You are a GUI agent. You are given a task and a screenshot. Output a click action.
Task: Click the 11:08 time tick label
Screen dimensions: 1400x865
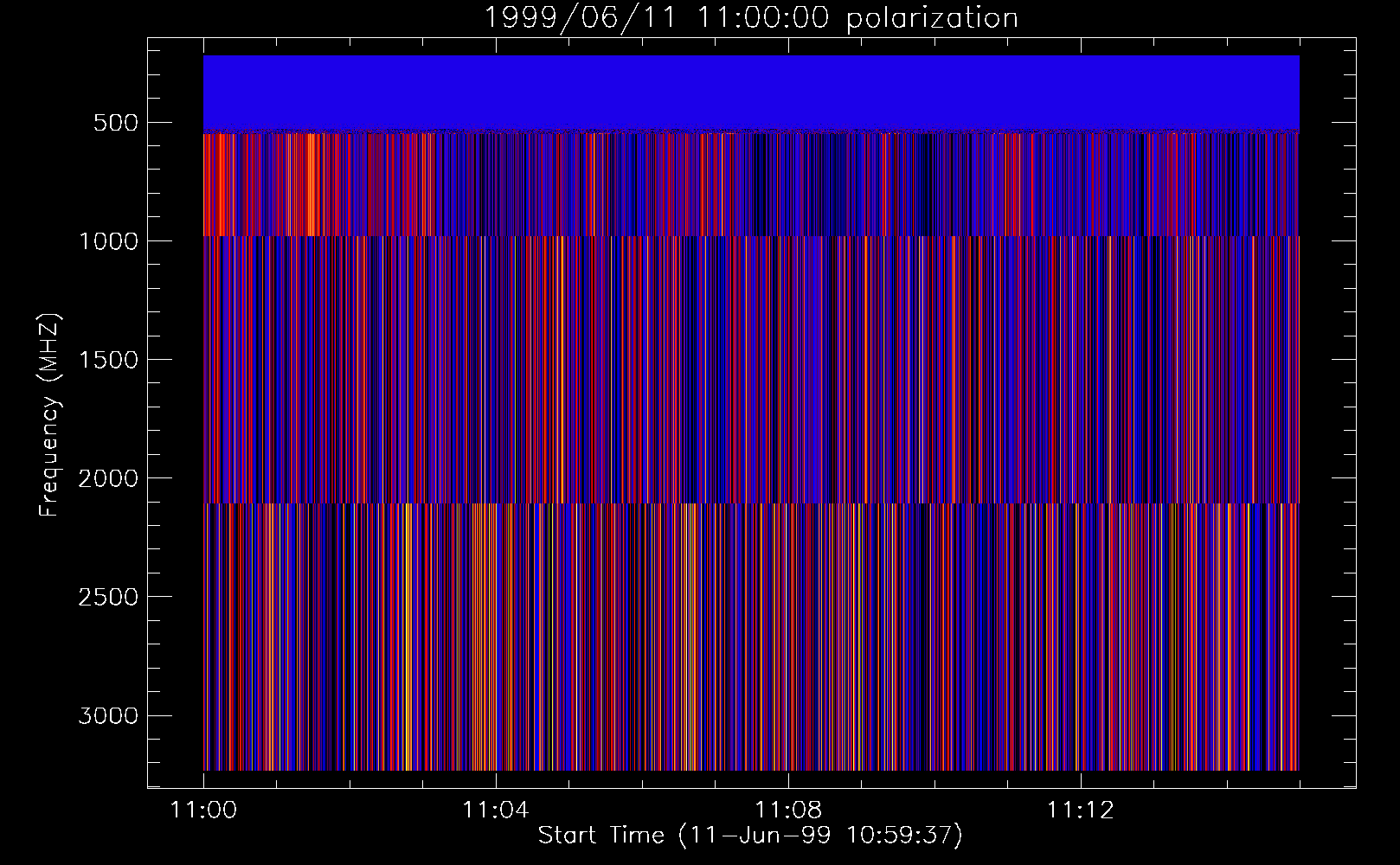(787, 811)
